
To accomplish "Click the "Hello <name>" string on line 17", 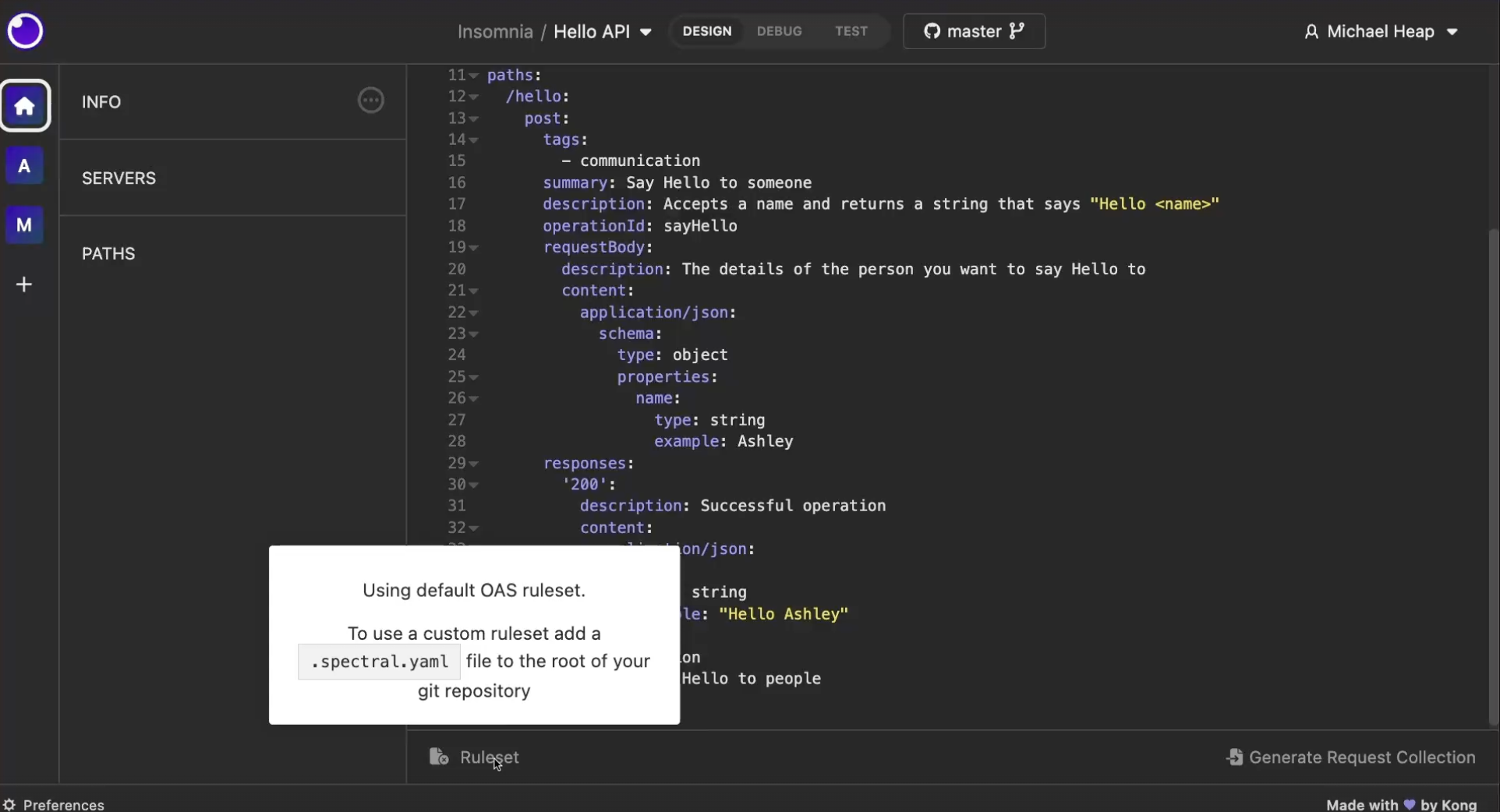I will 1155,204.
